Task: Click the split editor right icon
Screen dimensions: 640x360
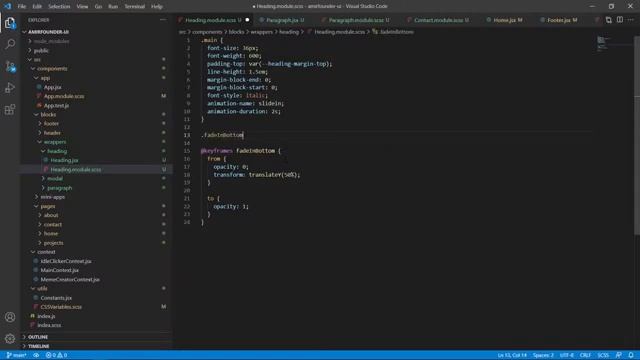Action: tap(620, 20)
